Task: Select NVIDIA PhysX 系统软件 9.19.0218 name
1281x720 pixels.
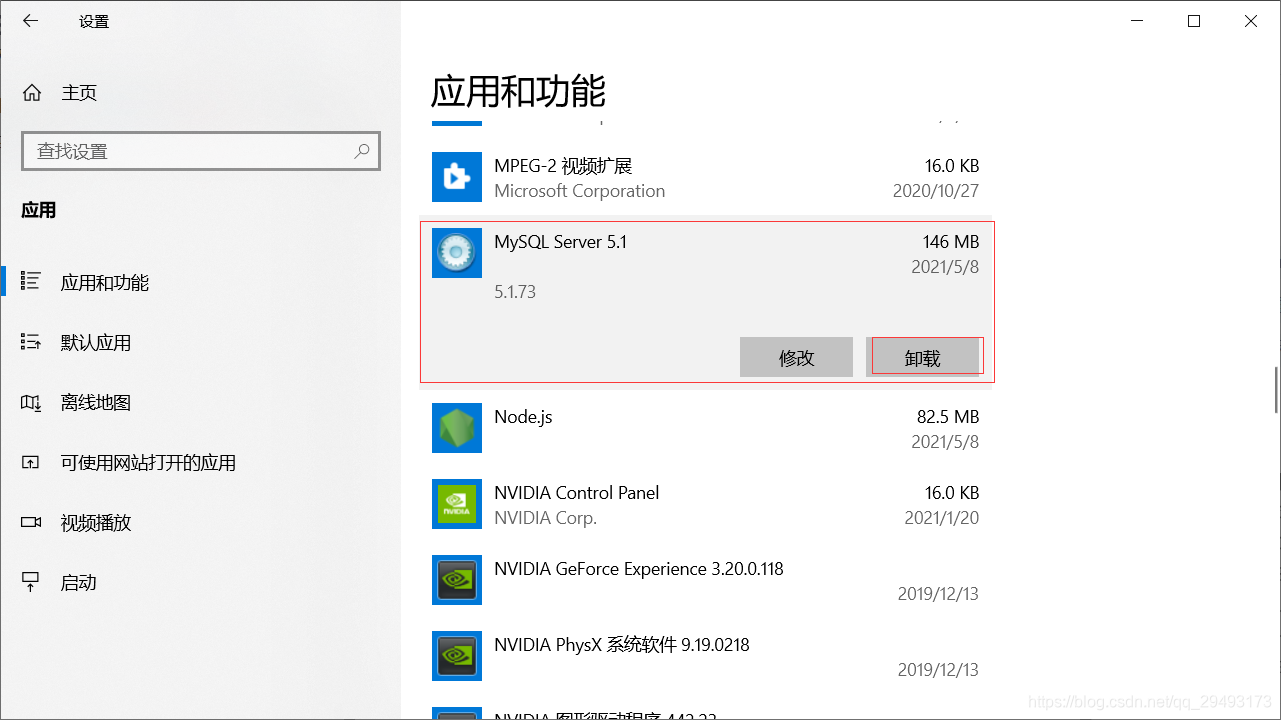Action: click(622, 645)
